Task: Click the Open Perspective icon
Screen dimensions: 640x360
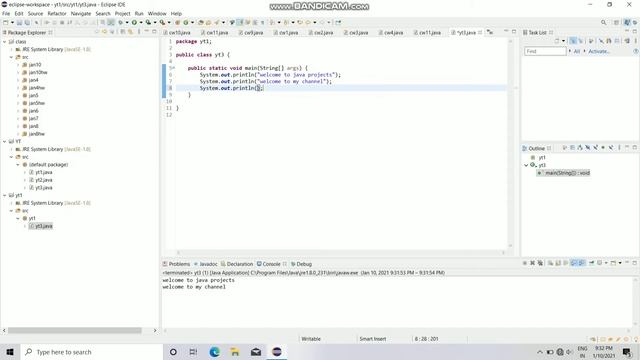Action: coord(616,22)
